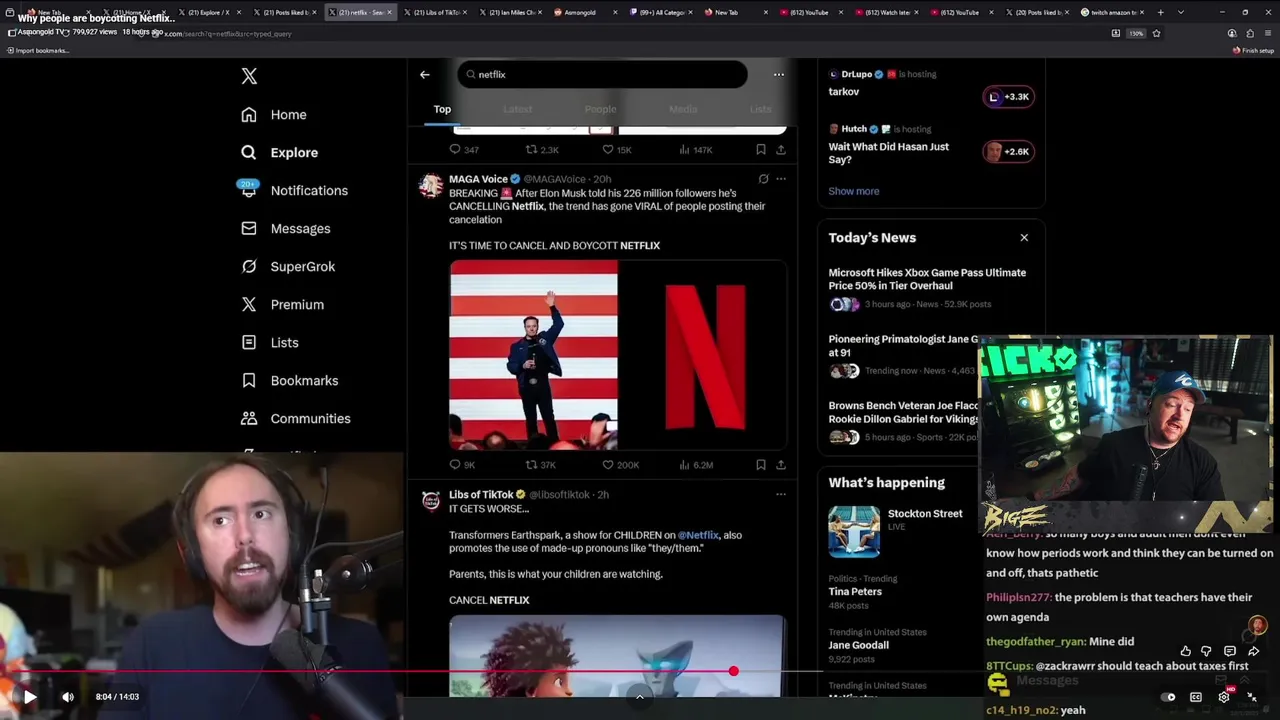This screenshot has height=720, width=1280.
Task: Open Libs of TikTok profile avatar
Action: pyautogui.click(x=431, y=500)
